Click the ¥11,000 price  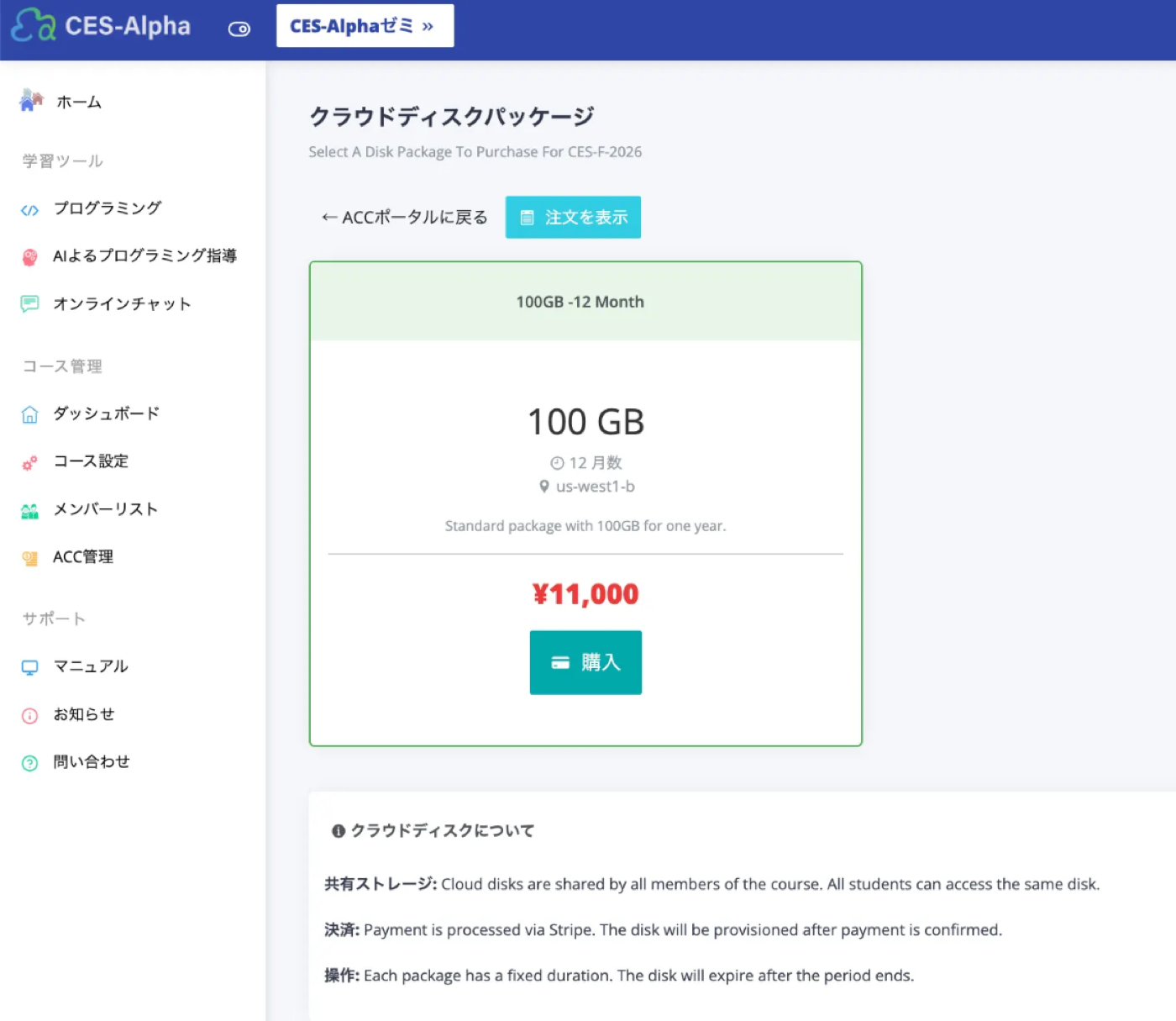pos(585,594)
